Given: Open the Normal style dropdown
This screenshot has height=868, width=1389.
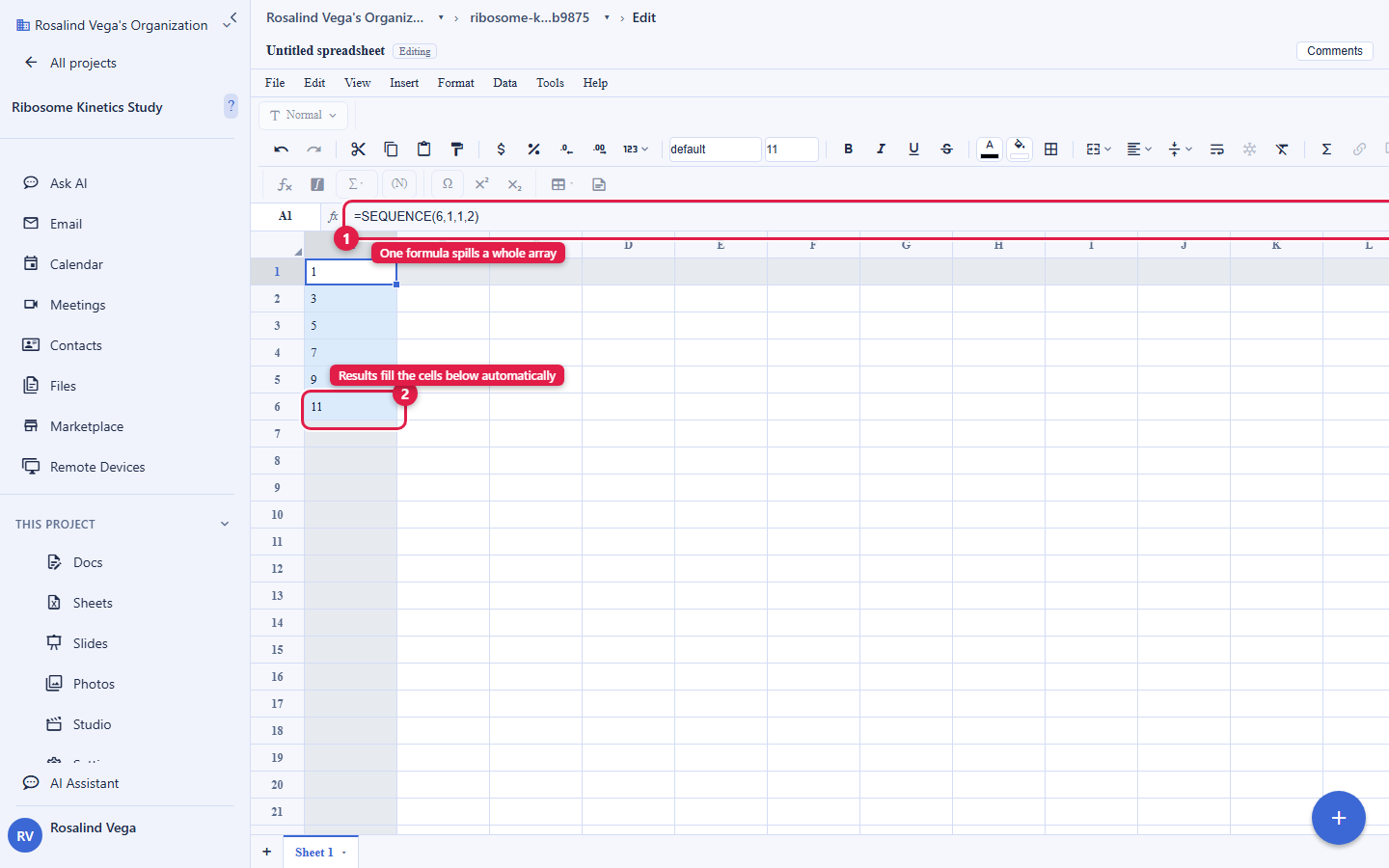Looking at the screenshot, I should (303, 115).
